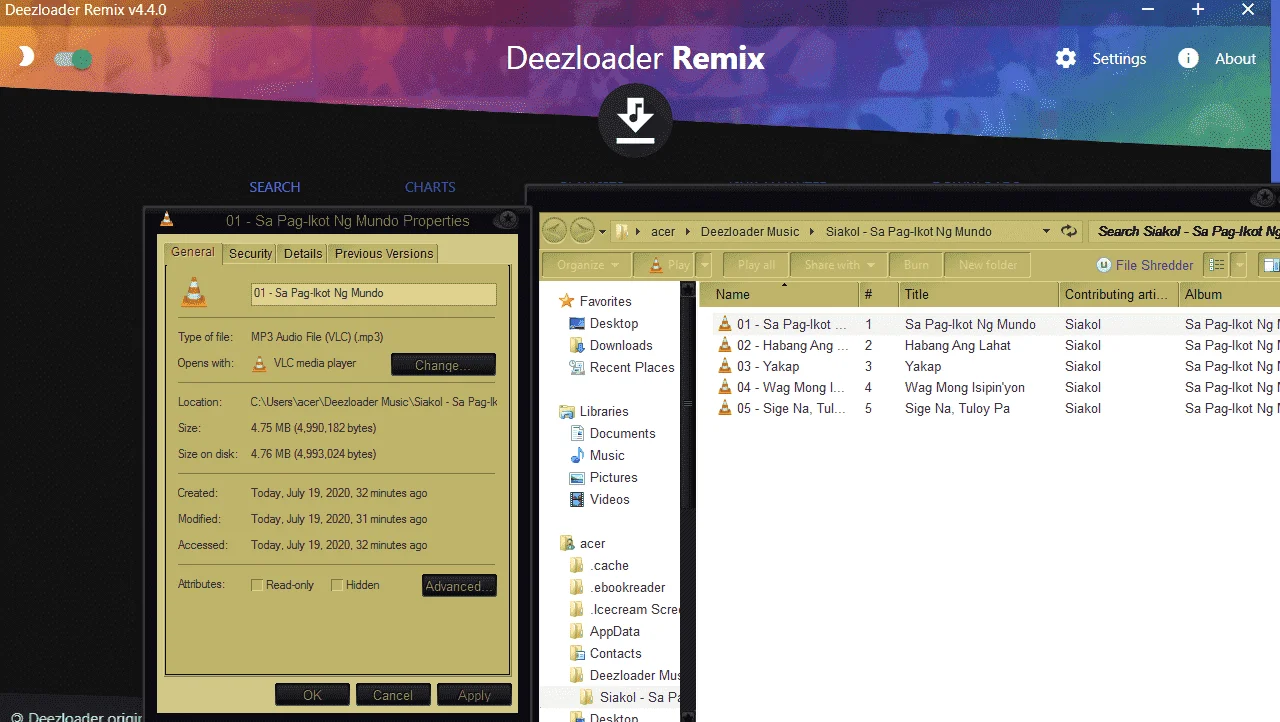1280x722 pixels.
Task: Click Apply in Properties dialog
Action: pos(474,695)
